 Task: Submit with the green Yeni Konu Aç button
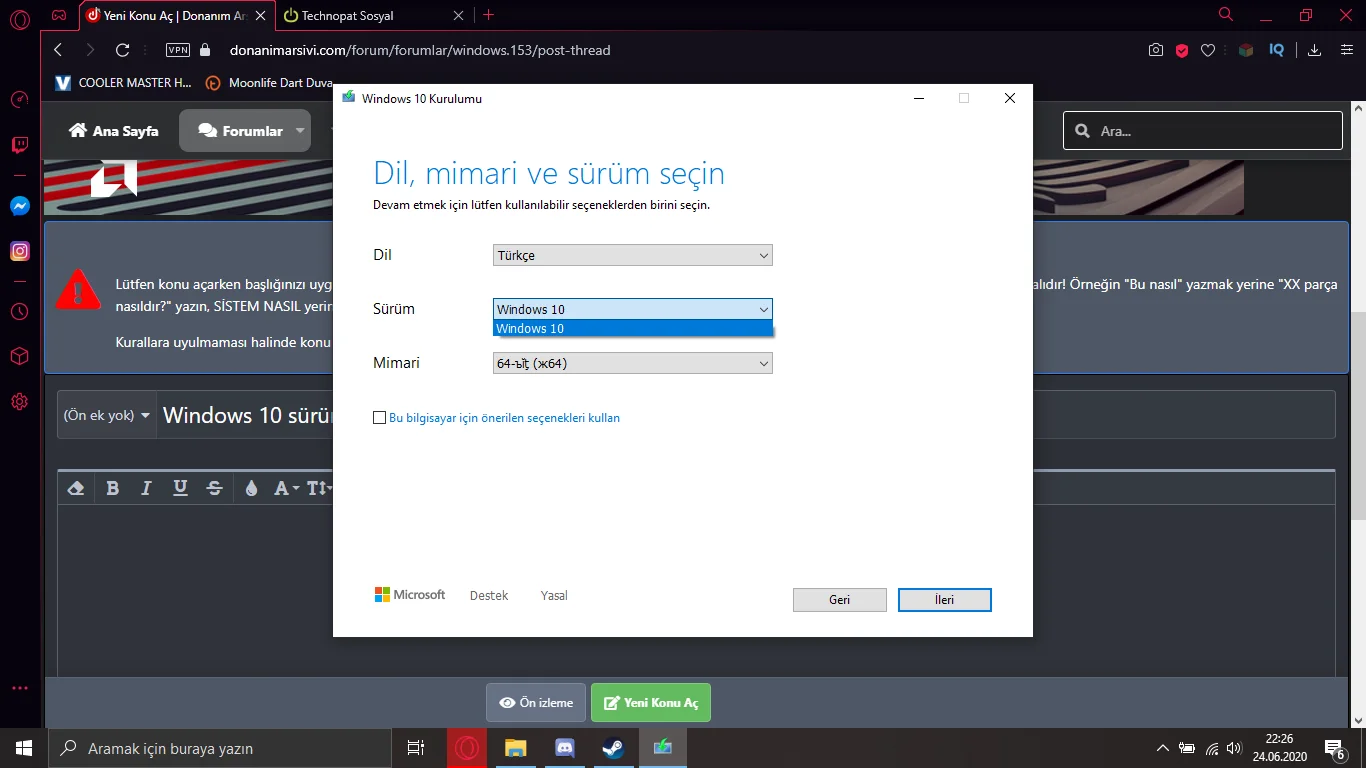click(651, 703)
